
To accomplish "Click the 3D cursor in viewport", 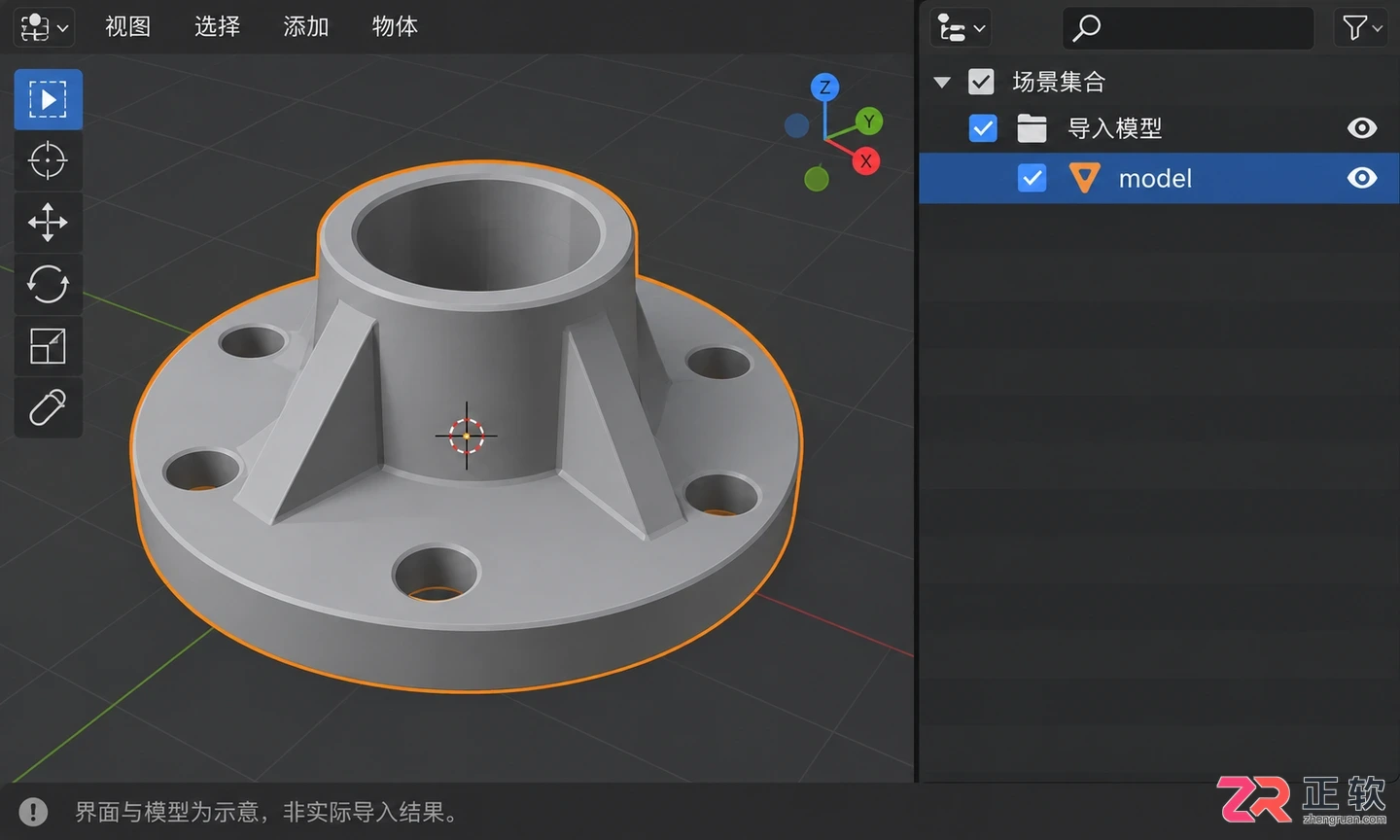I will [466, 436].
